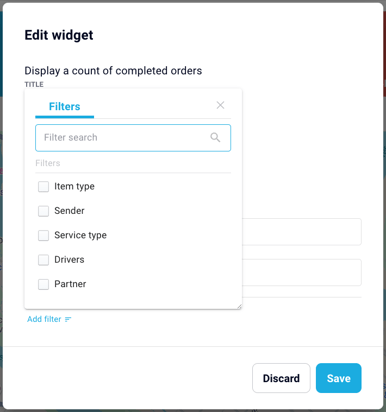
Task: Click the Item type label text
Action: click(x=74, y=186)
